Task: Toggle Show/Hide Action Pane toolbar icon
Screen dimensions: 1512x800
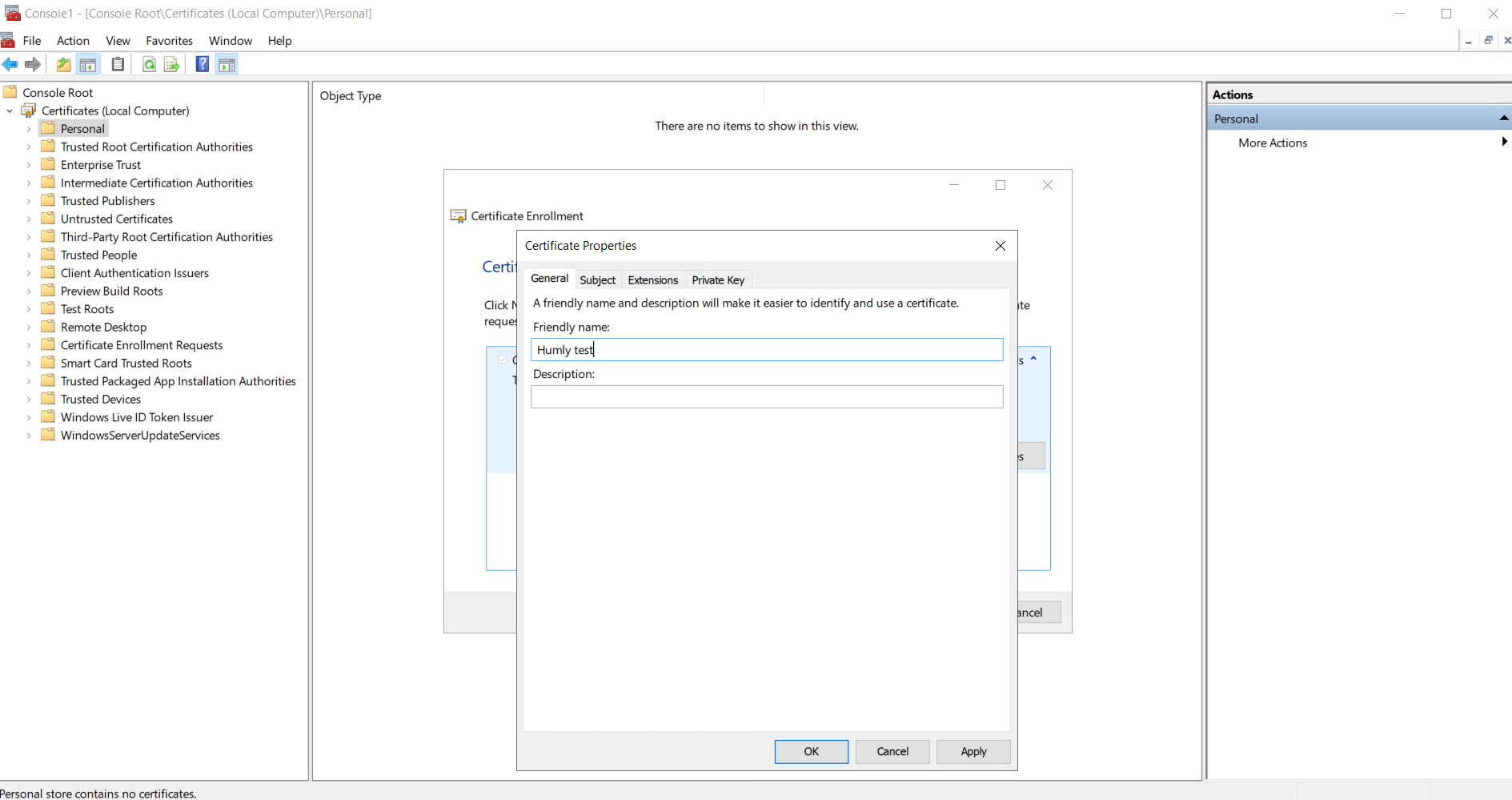Action: click(227, 65)
